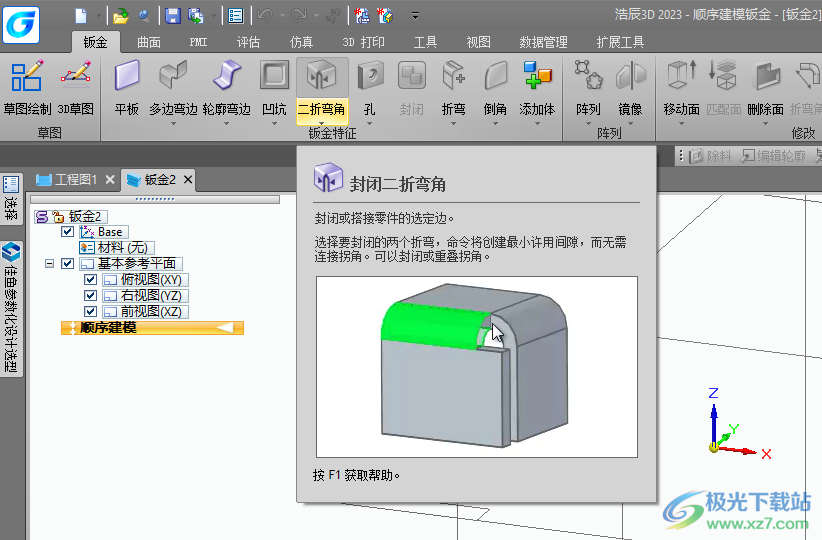The height and width of the screenshot is (540, 822).
Task: Select the 镜像 mirror tool
Action: pos(630,88)
